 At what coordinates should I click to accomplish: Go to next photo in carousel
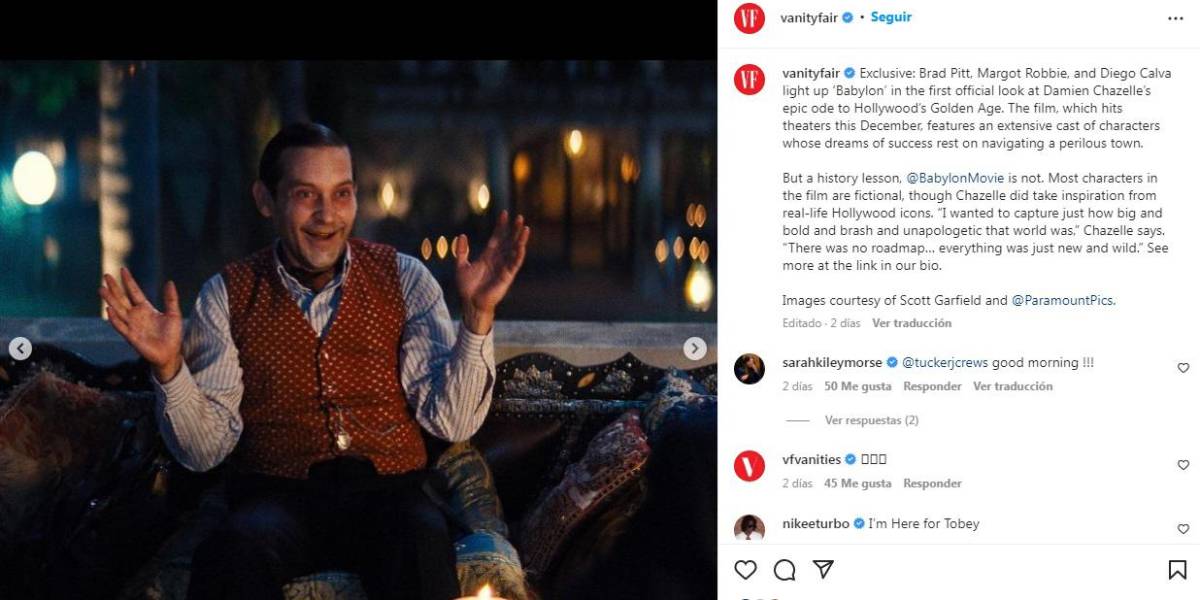point(695,348)
